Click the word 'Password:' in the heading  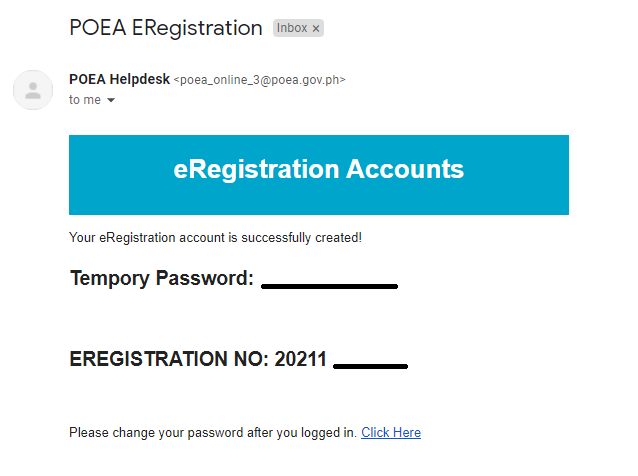click(x=205, y=278)
